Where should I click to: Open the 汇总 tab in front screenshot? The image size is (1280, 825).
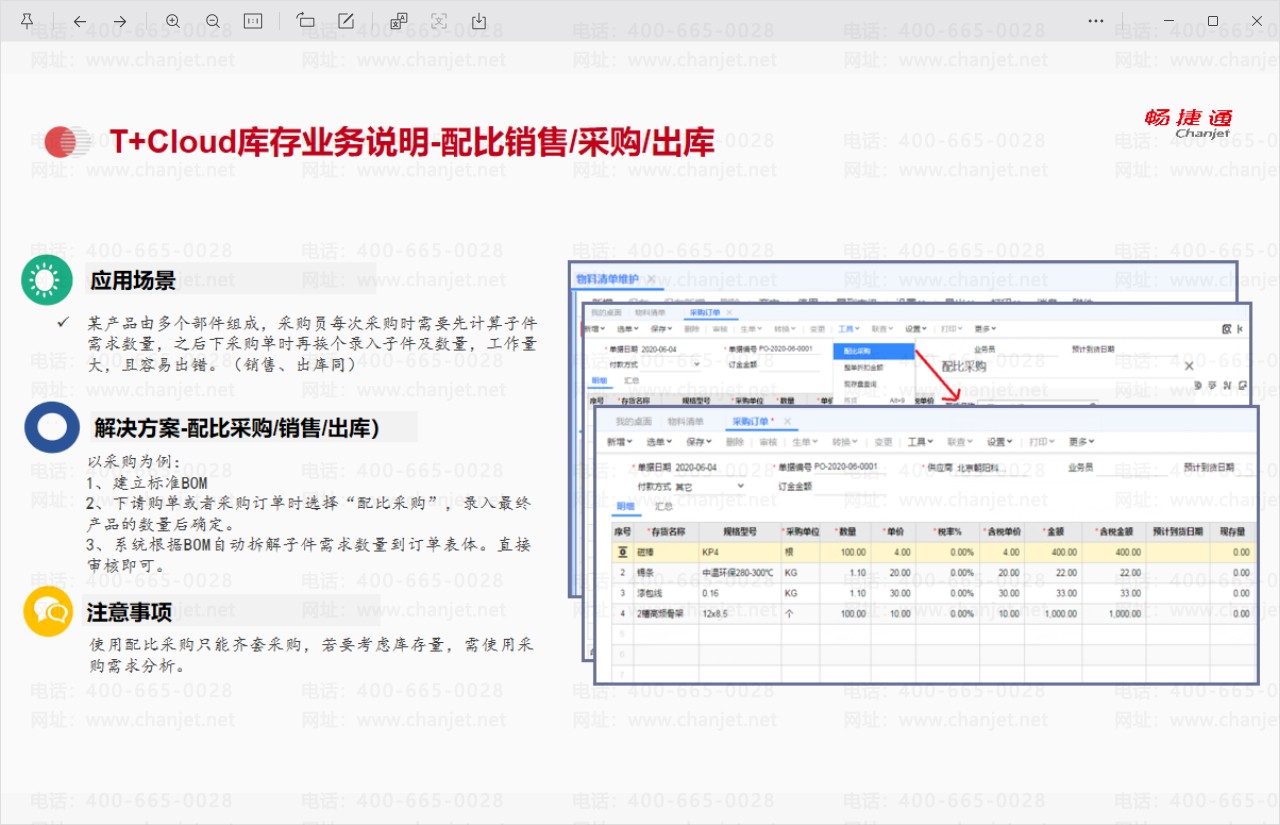[x=663, y=507]
